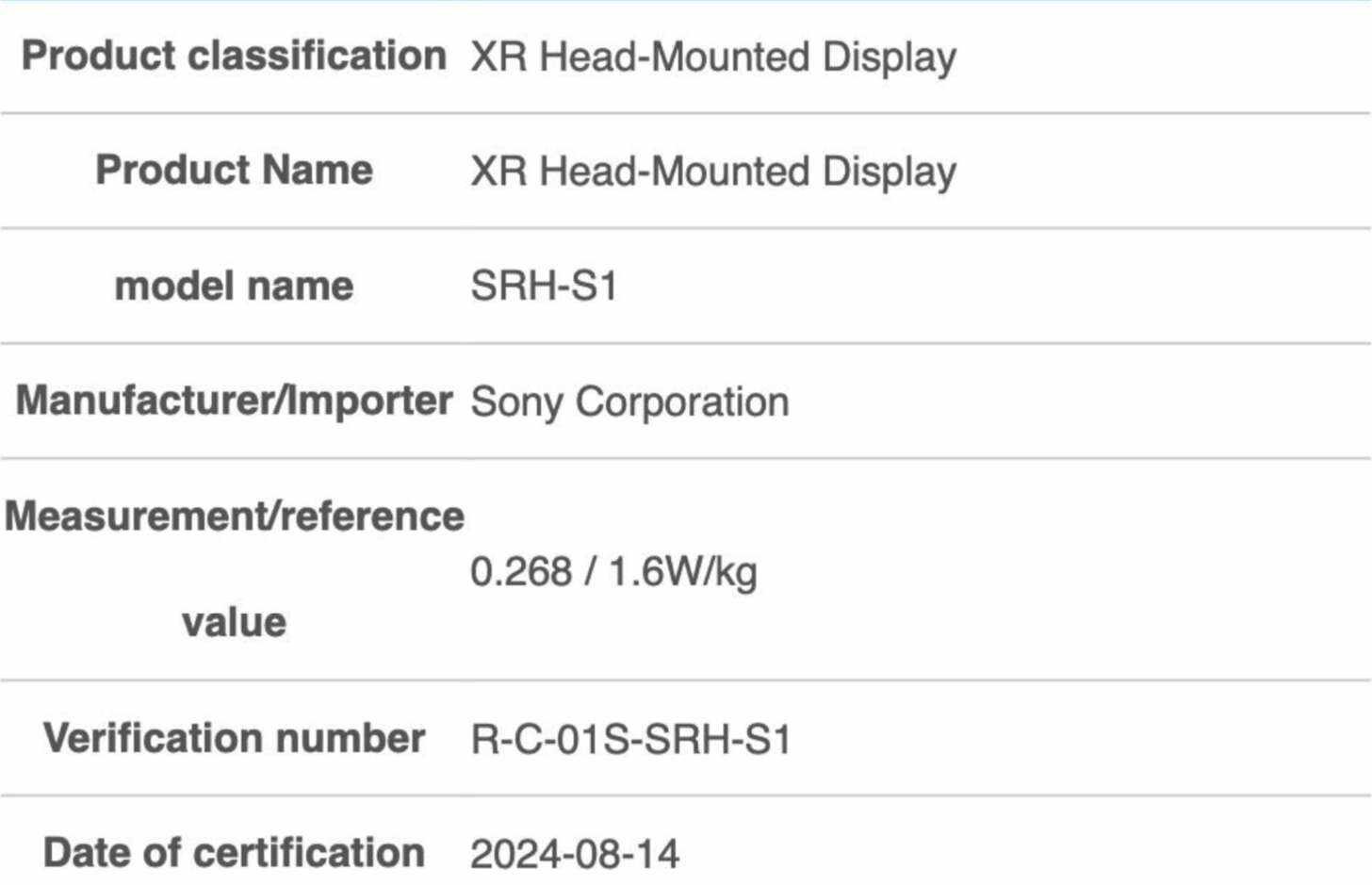
Task: Select verification number R-C-01S-SRH-S1
Action: click(630, 740)
